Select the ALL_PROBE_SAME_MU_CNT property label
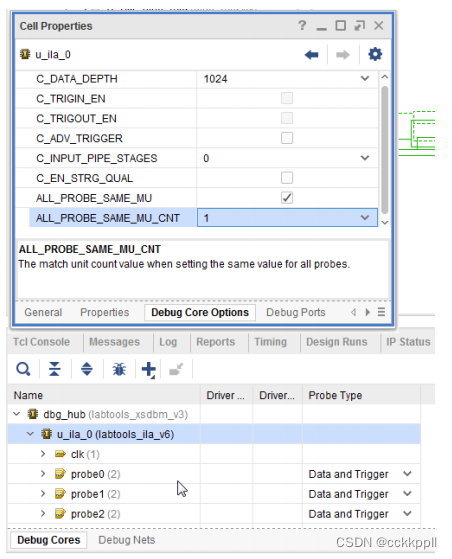The height and width of the screenshot is (559, 452). [108, 218]
